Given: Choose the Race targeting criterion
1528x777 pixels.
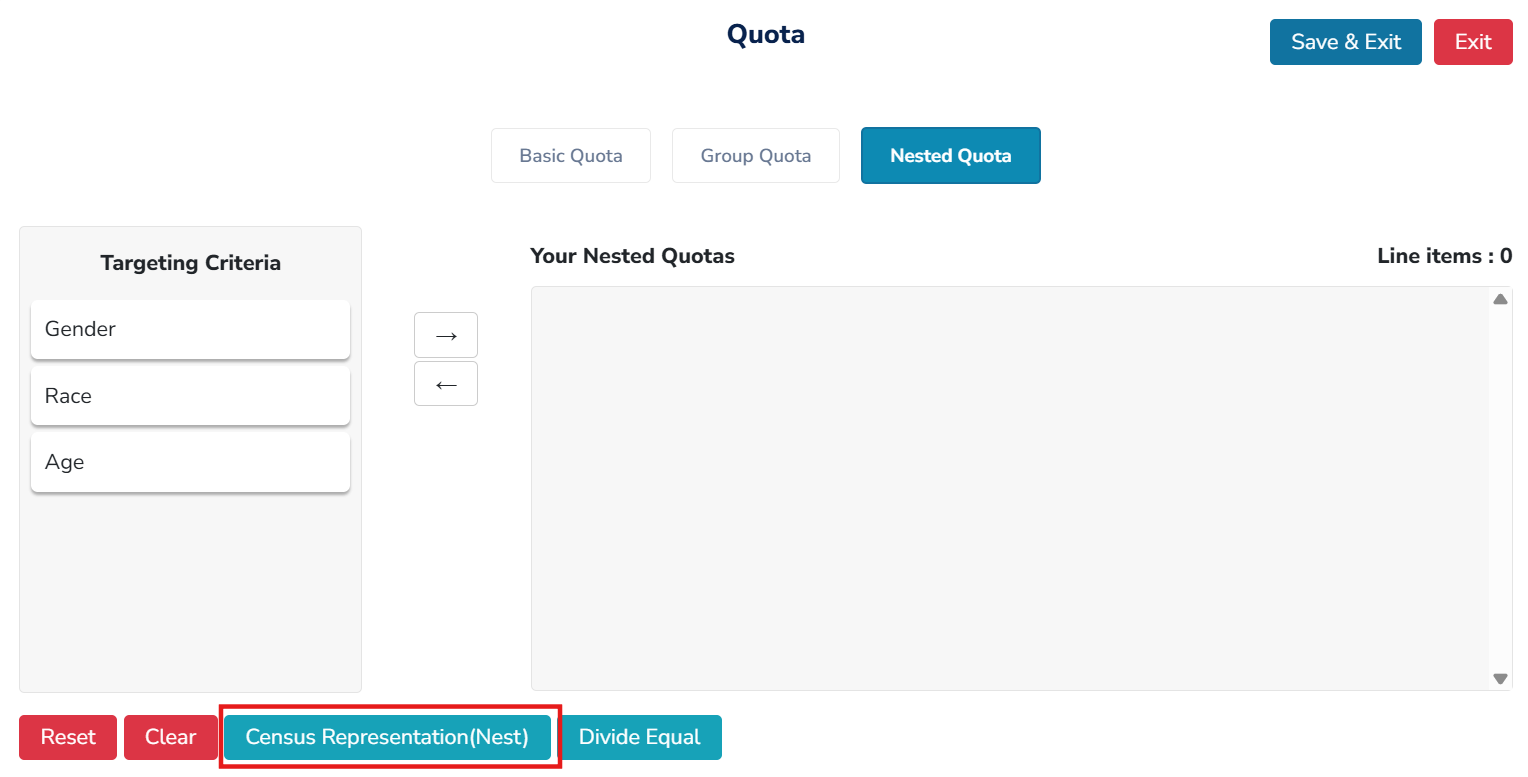Looking at the screenshot, I should (190, 396).
